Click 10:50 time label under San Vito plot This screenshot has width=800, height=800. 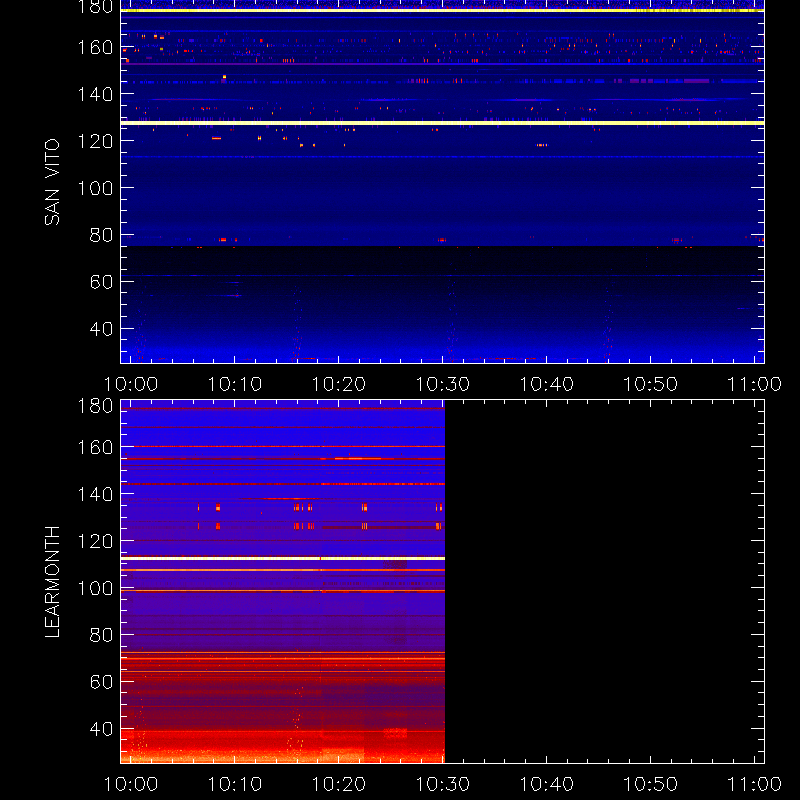(x=651, y=384)
